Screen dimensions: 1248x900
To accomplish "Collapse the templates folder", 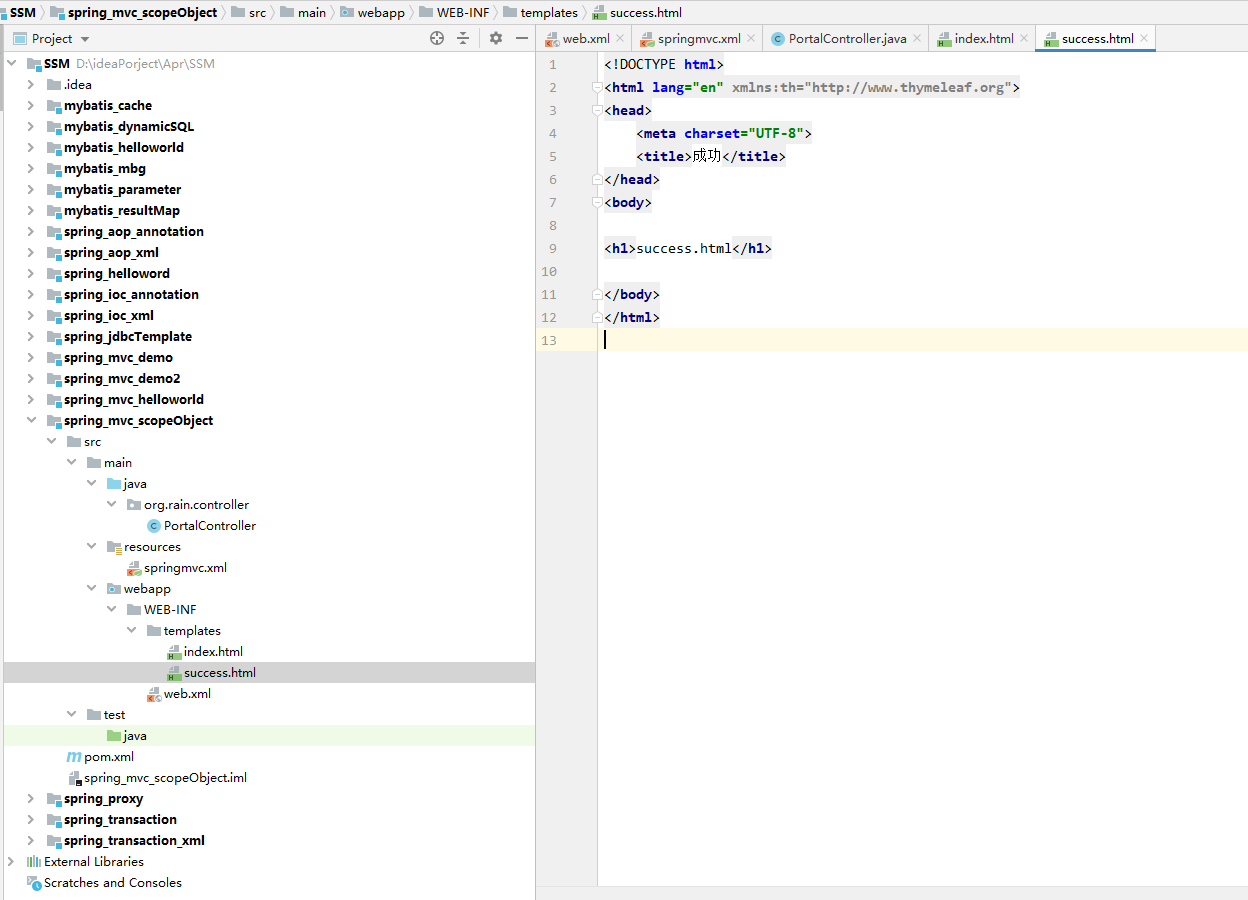I will pos(131,631).
